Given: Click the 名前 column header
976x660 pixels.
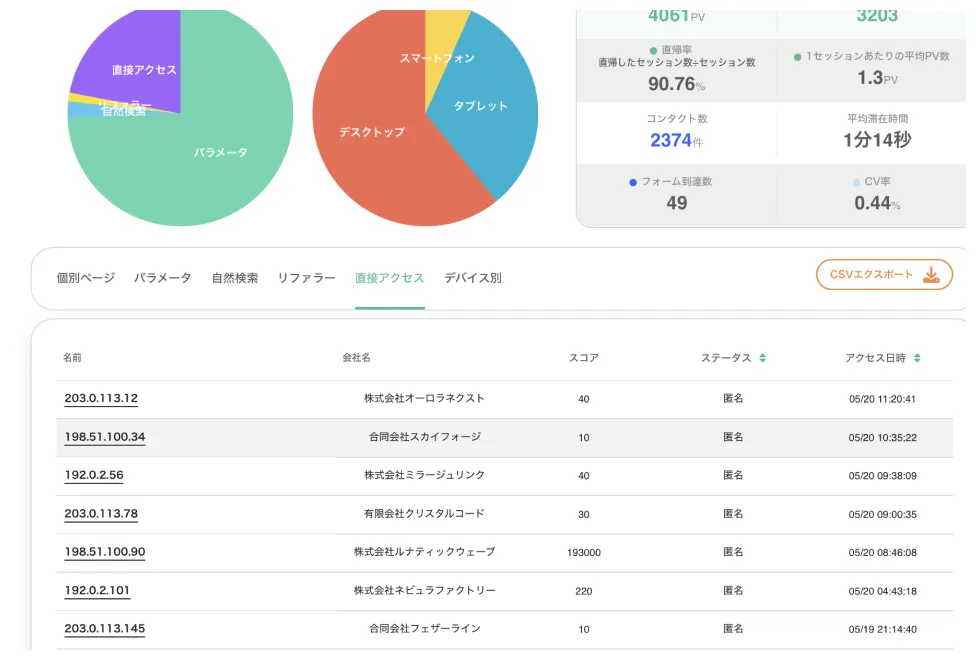Looking at the screenshot, I should (x=72, y=358).
